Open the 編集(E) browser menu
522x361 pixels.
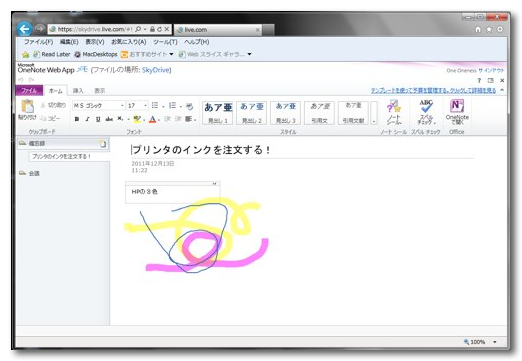click(69, 42)
